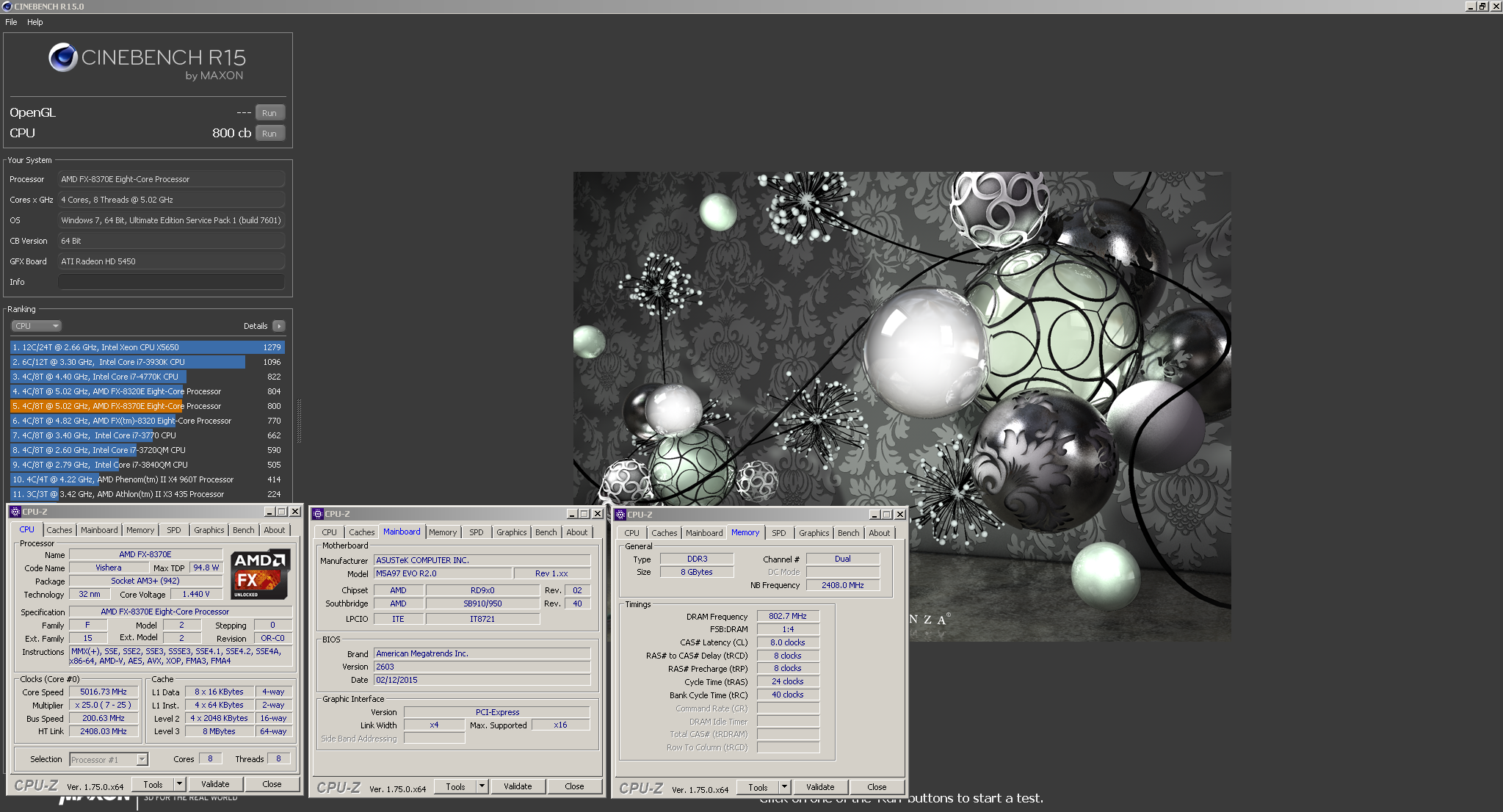Viewport: 1503px width, 812px height.
Task: Select ranking row Intel Xeon CPU X5650
Action: coord(147,347)
